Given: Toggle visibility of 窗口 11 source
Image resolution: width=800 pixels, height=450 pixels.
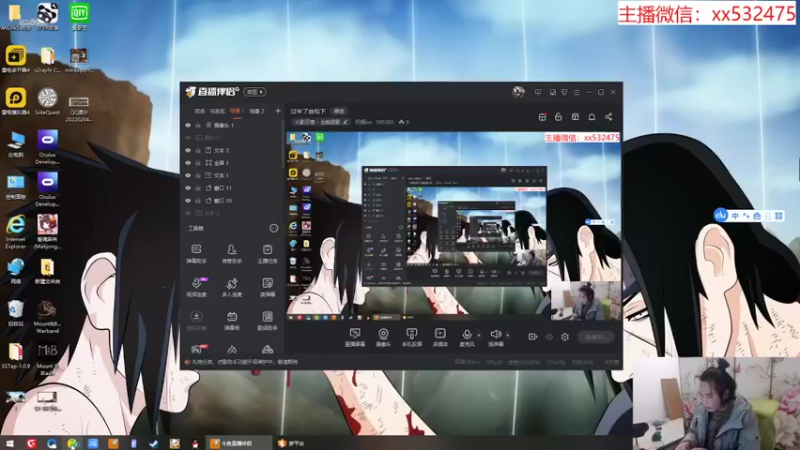Looking at the screenshot, I should tap(188, 188).
